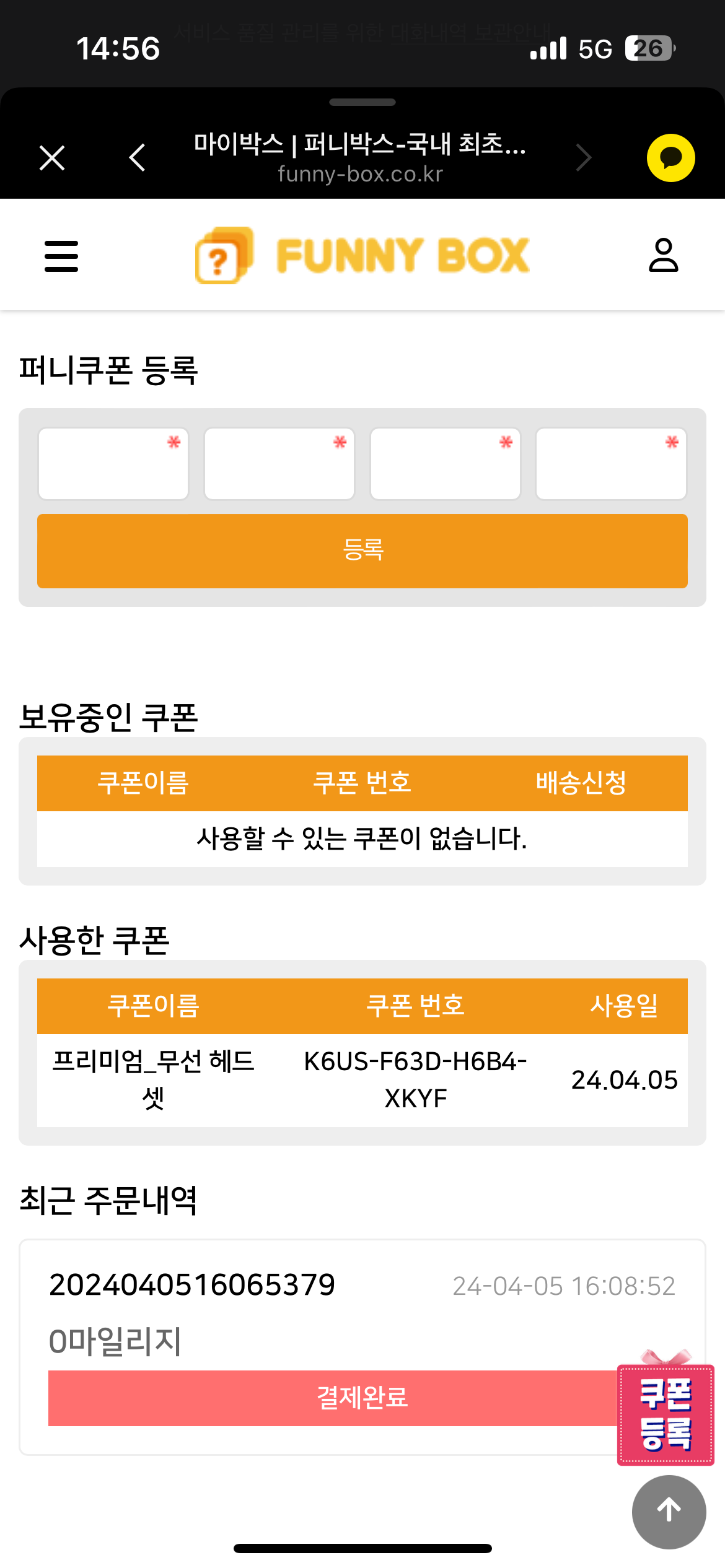Open order number 2024040516065379
The height and width of the screenshot is (1568, 725).
click(x=192, y=1285)
